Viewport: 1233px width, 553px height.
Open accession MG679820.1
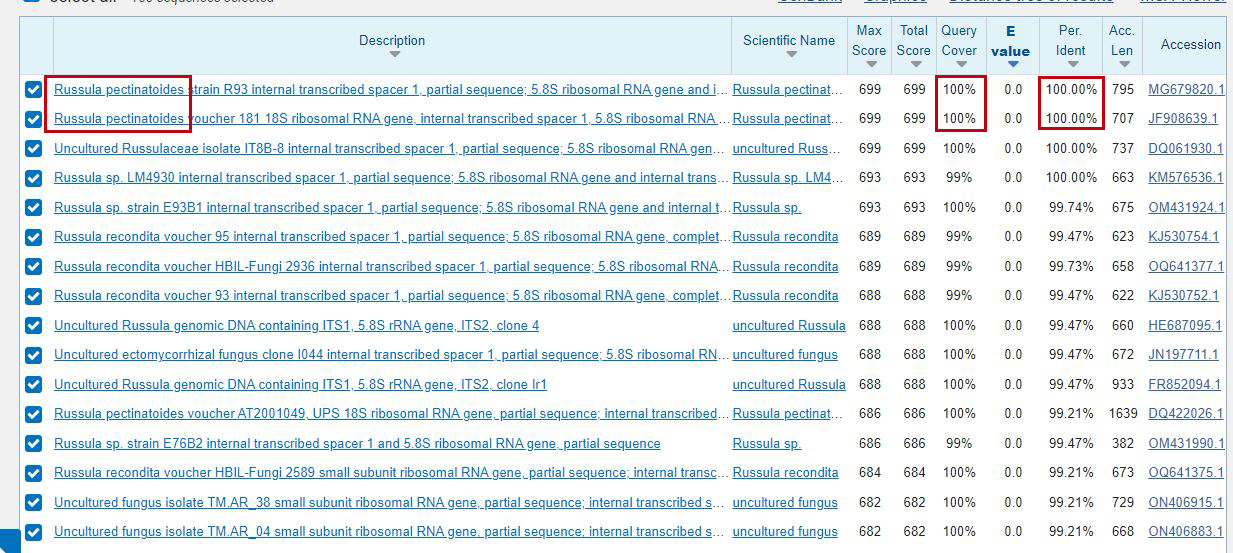(1185, 89)
